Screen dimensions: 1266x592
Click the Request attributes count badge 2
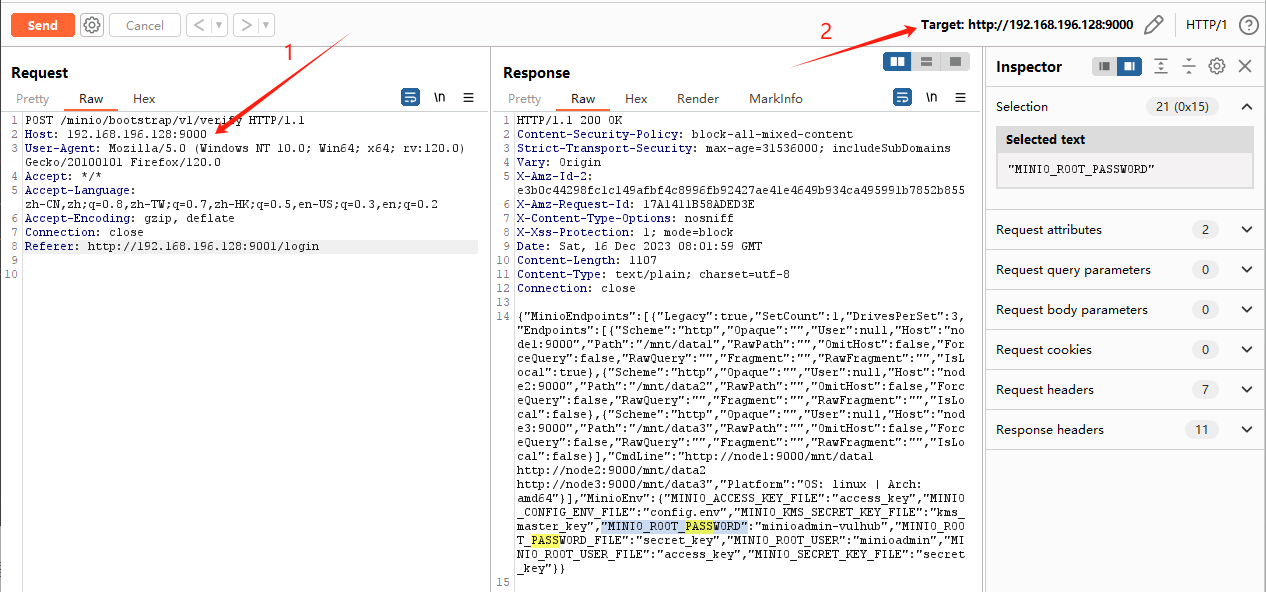(1205, 230)
